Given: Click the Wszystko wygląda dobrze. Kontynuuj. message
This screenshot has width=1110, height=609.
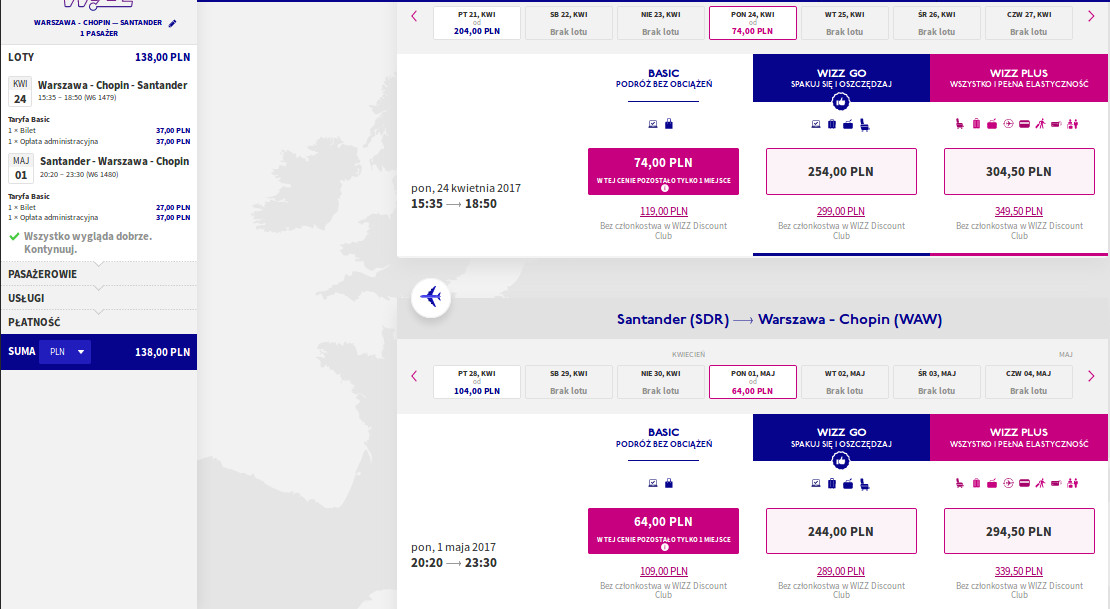Looking at the screenshot, I should click(x=88, y=243).
